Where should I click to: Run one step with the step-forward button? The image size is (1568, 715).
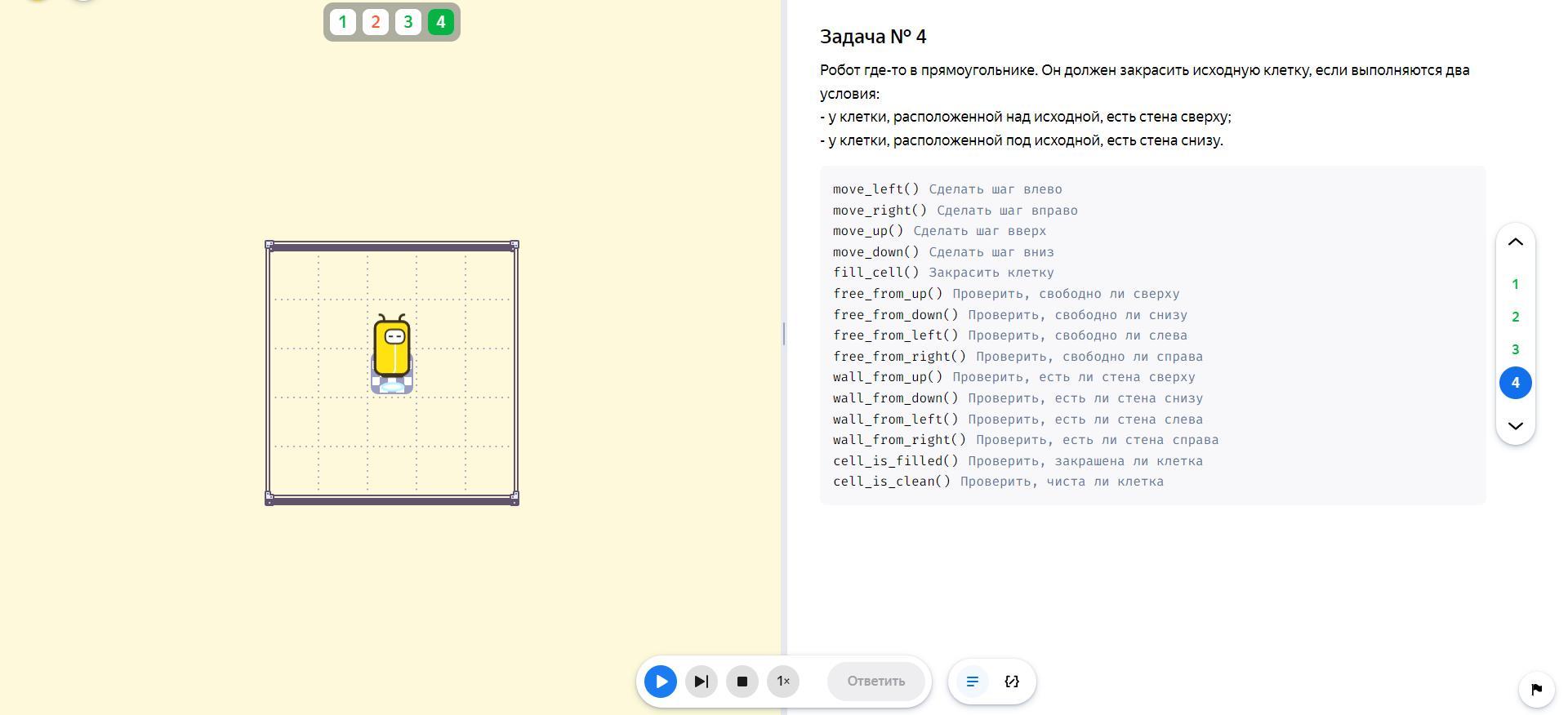(702, 682)
